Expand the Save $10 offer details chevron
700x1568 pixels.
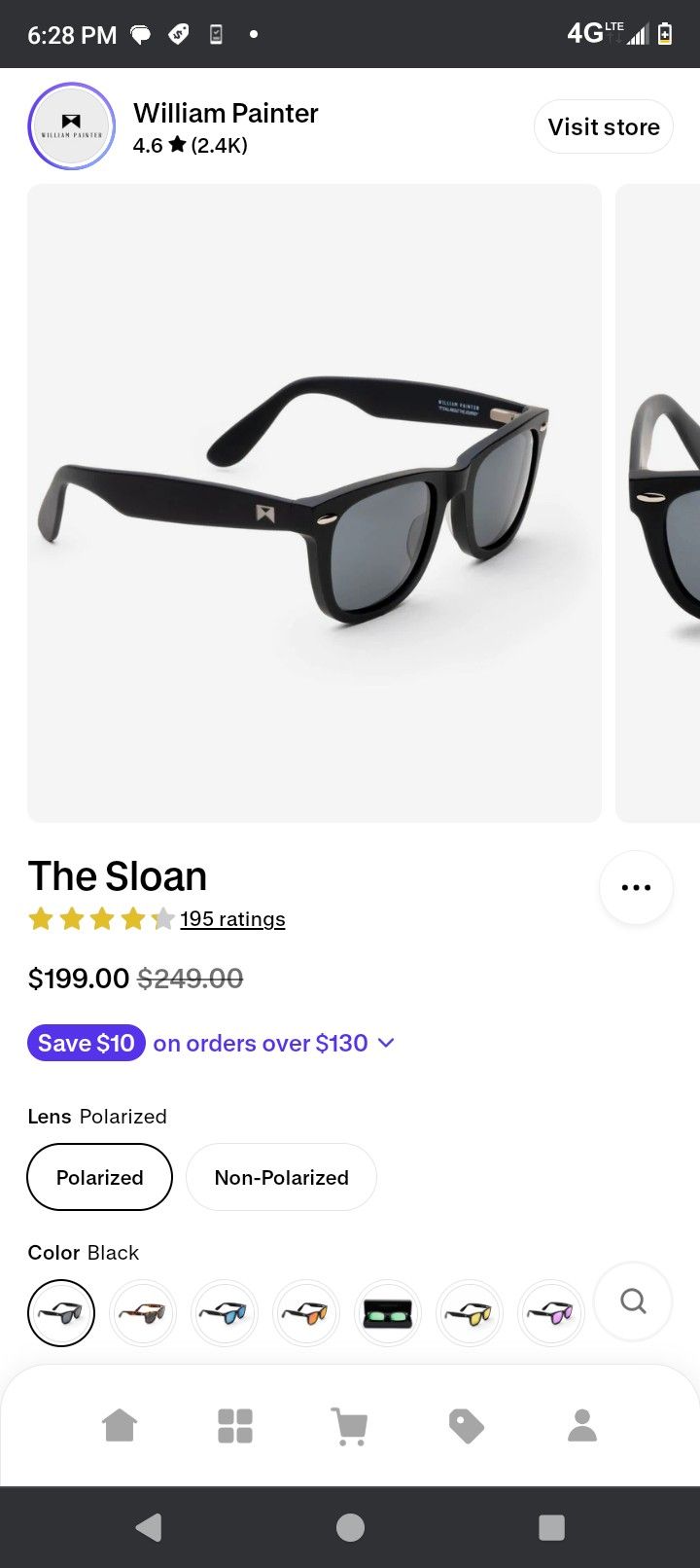pyautogui.click(x=386, y=1043)
